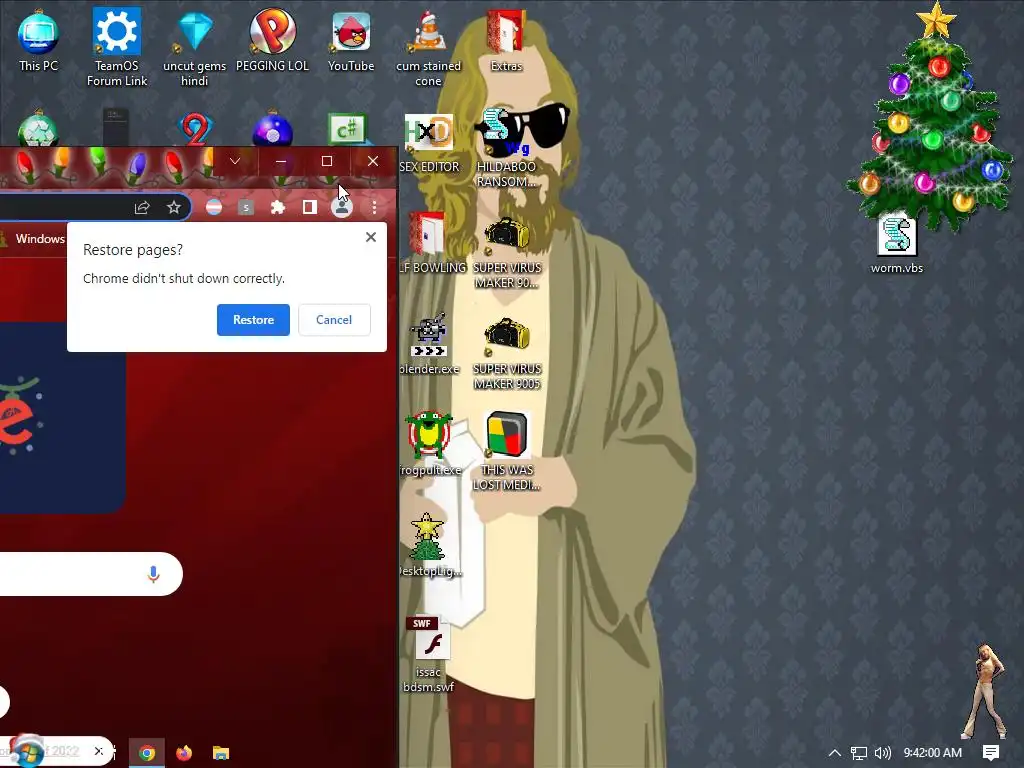
Task: Click Chrome icon in taskbar
Action: (147, 753)
